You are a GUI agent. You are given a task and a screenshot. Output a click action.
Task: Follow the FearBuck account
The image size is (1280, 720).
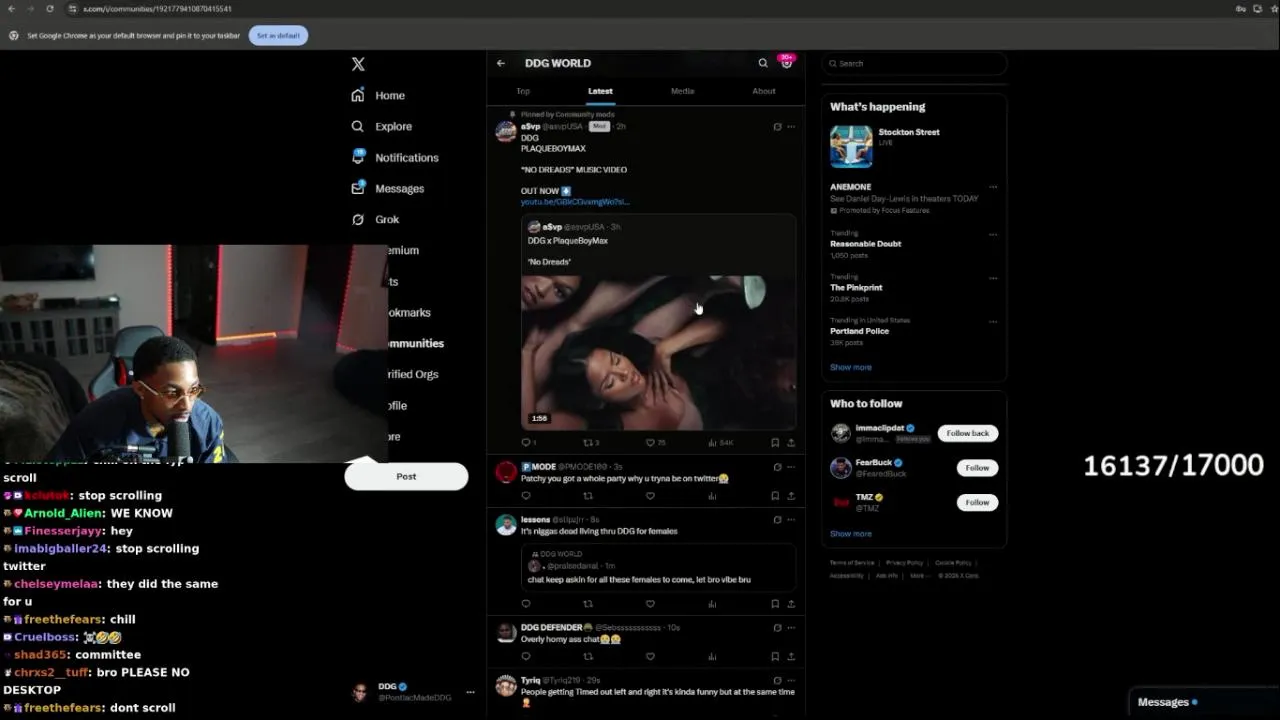coord(977,468)
